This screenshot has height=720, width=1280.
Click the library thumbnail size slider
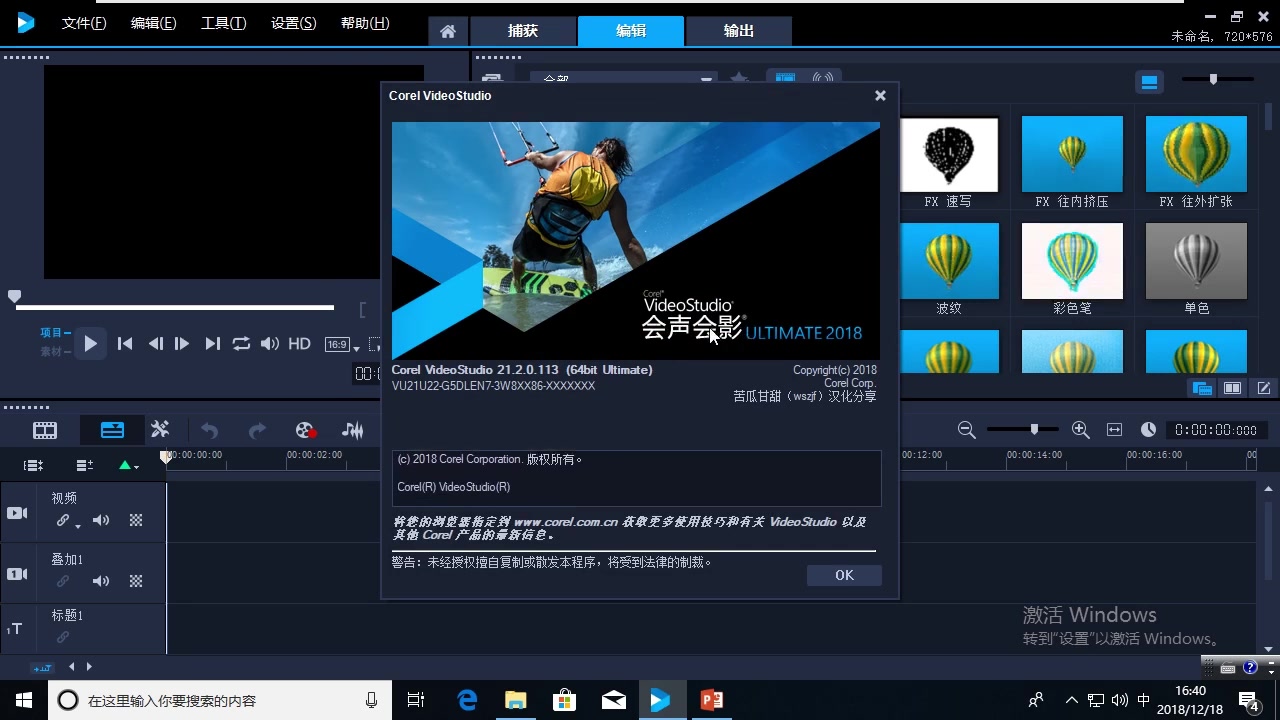coord(1217,79)
